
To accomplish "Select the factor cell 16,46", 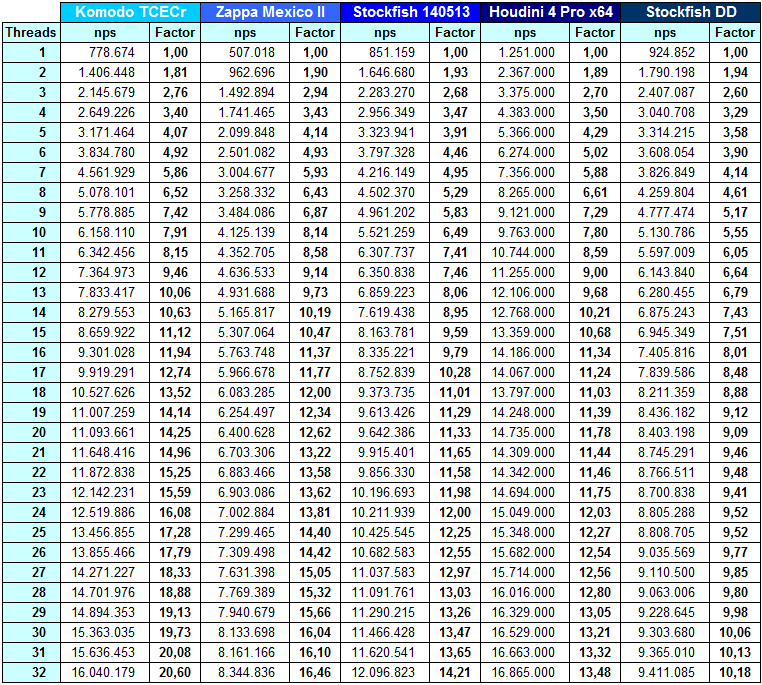I will pyautogui.click(x=315, y=672).
